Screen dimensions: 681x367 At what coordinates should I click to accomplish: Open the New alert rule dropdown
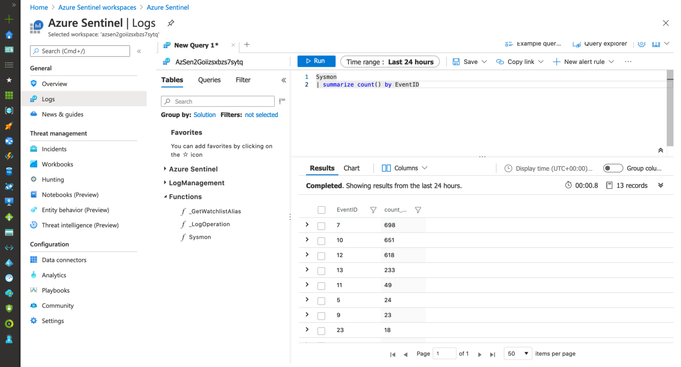(583, 62)
